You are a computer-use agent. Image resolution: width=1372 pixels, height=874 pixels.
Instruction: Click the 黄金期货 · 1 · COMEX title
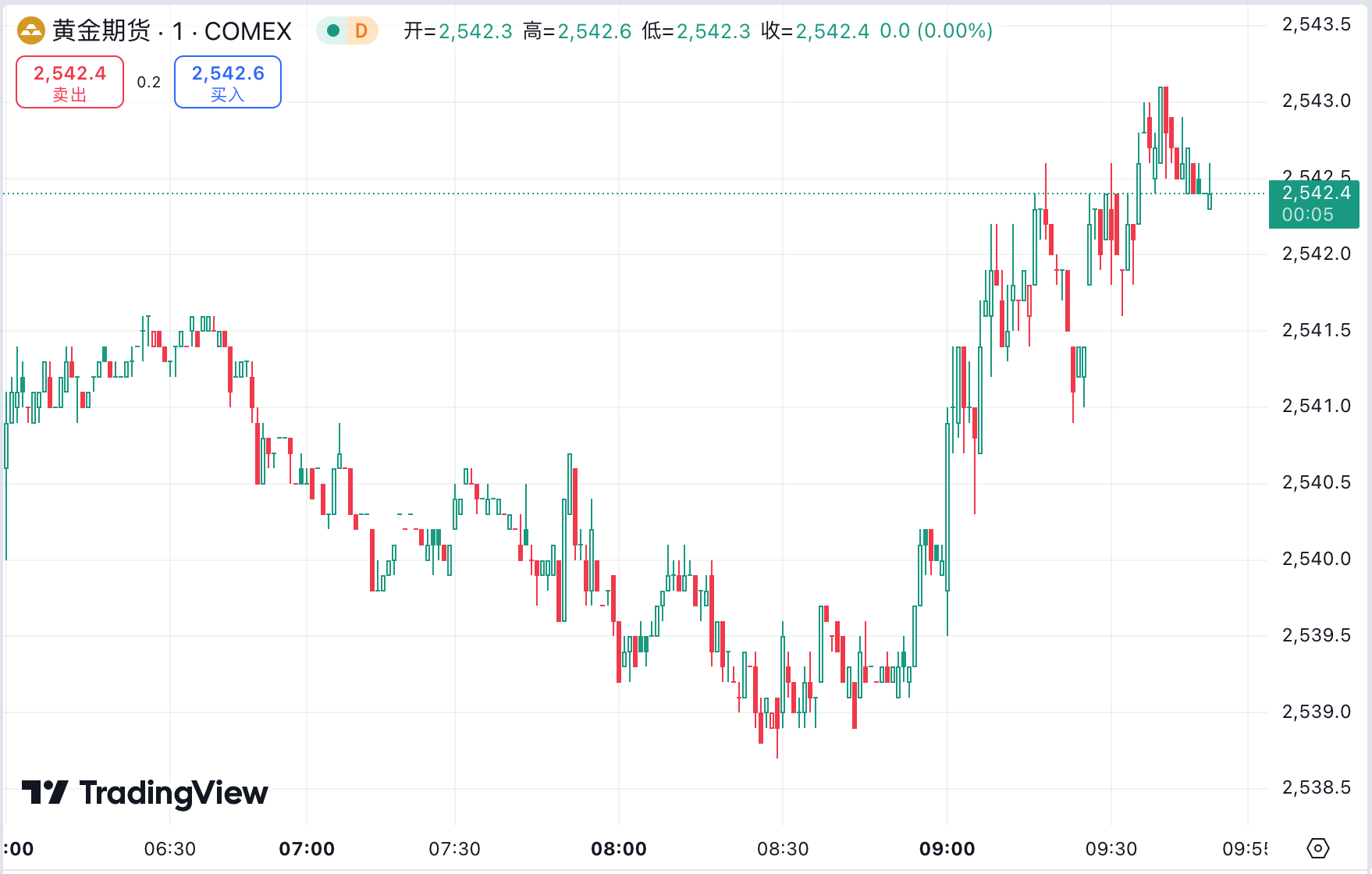(172, 31)
